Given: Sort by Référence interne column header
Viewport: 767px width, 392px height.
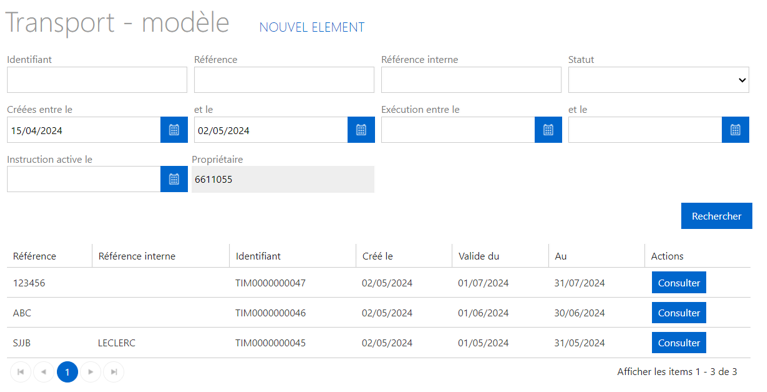Looking at the screenshot, I should click(136, 256).
